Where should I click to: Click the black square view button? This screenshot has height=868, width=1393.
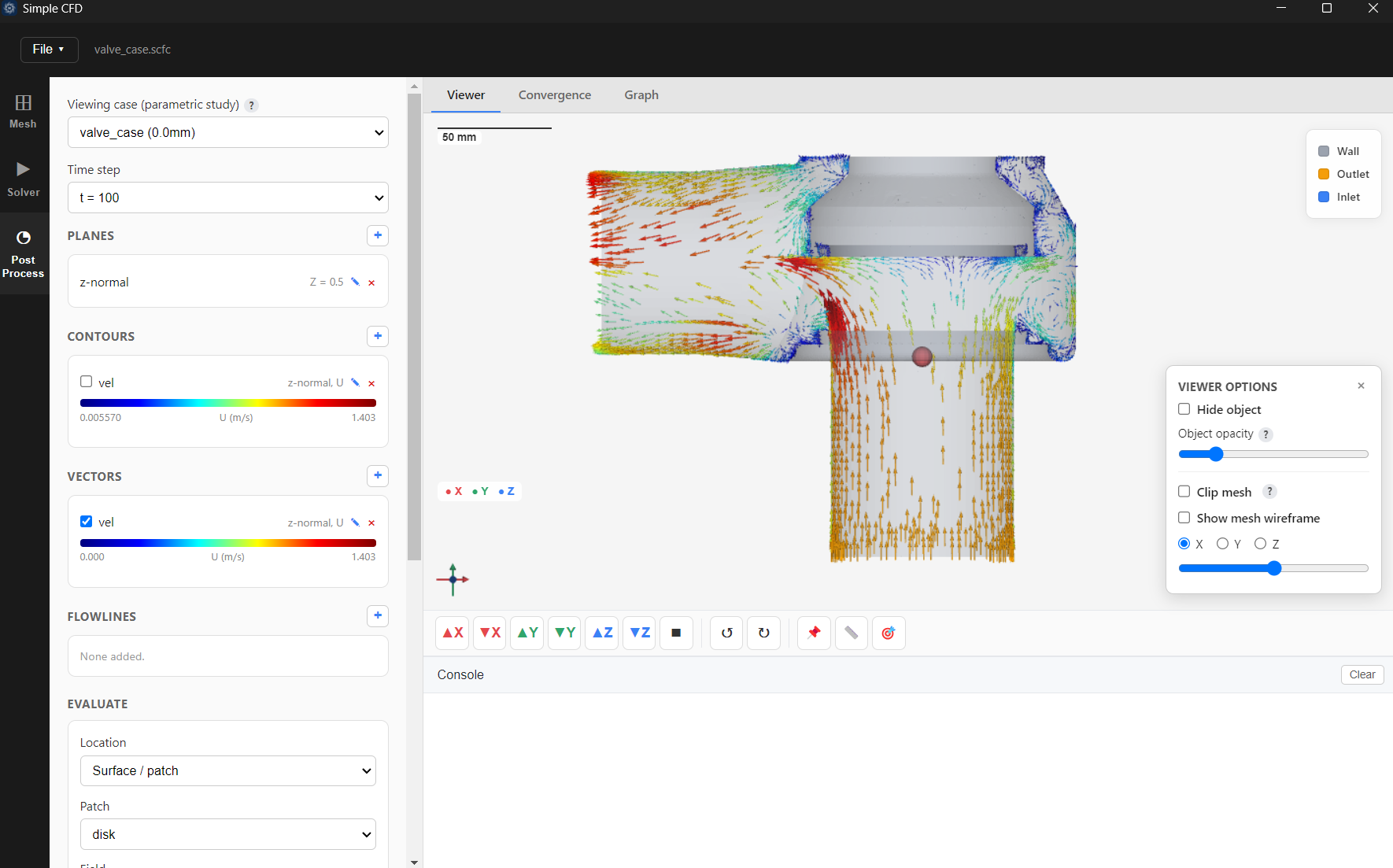pyautogui.click(x=676, y=633)
